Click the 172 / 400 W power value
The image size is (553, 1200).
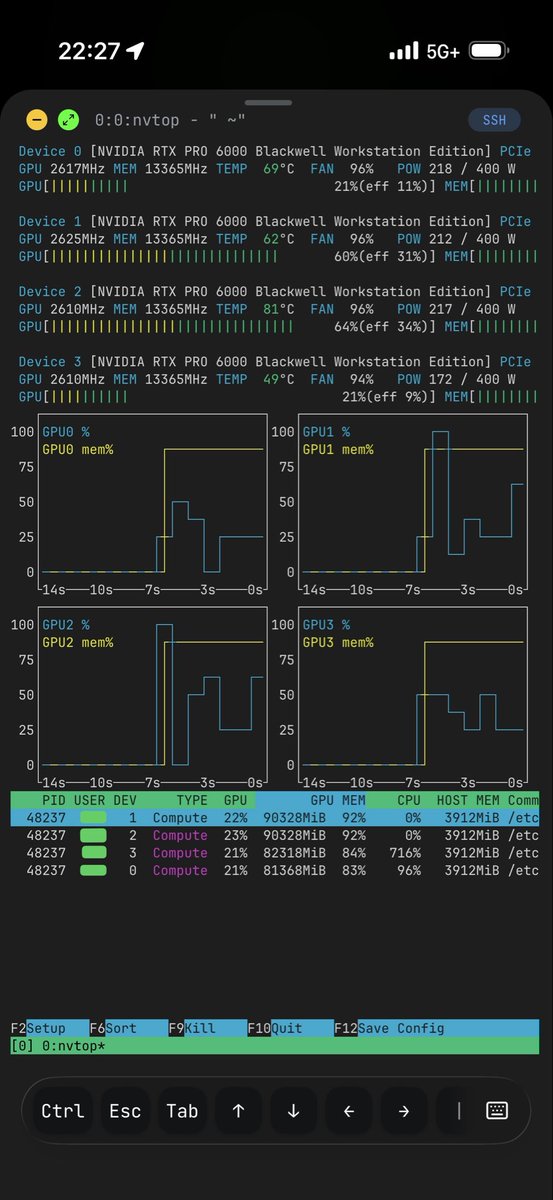coord(472,379)
